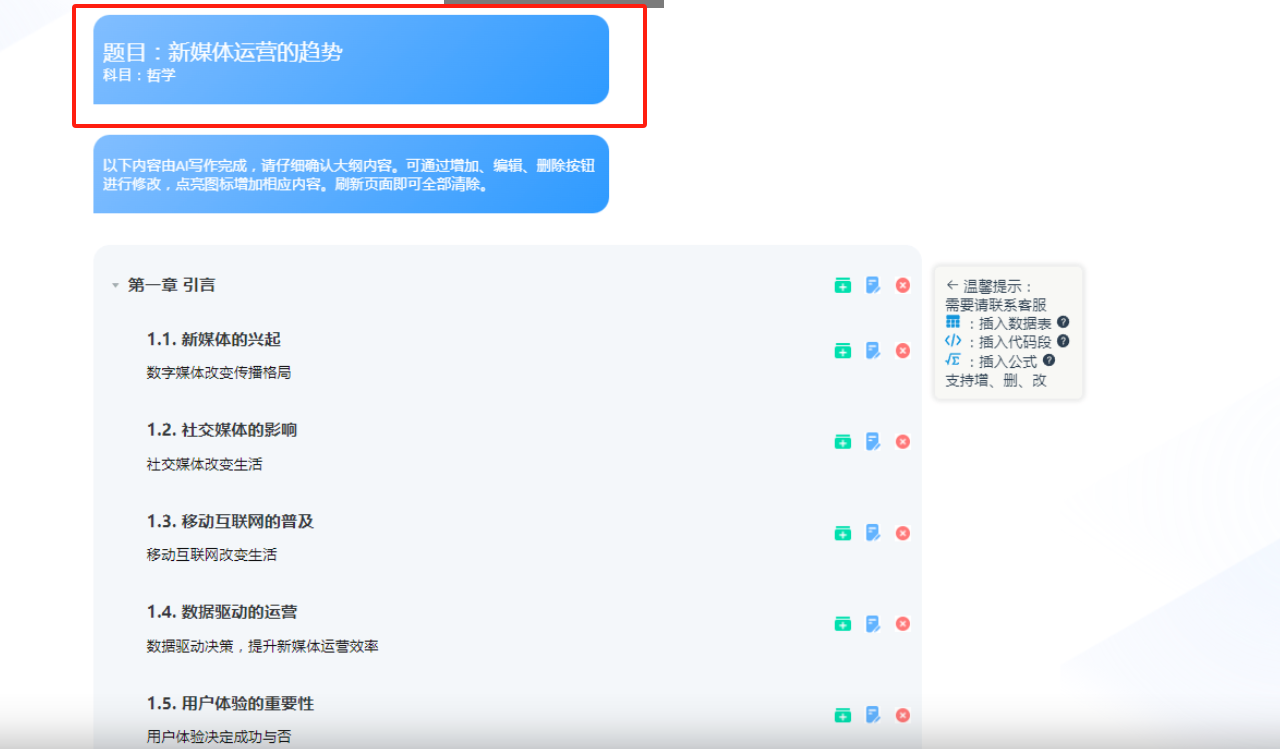The image size is (1280, 749).
Task: Click the green add icon beside 第一章 引言
Action: pos(843,284)
